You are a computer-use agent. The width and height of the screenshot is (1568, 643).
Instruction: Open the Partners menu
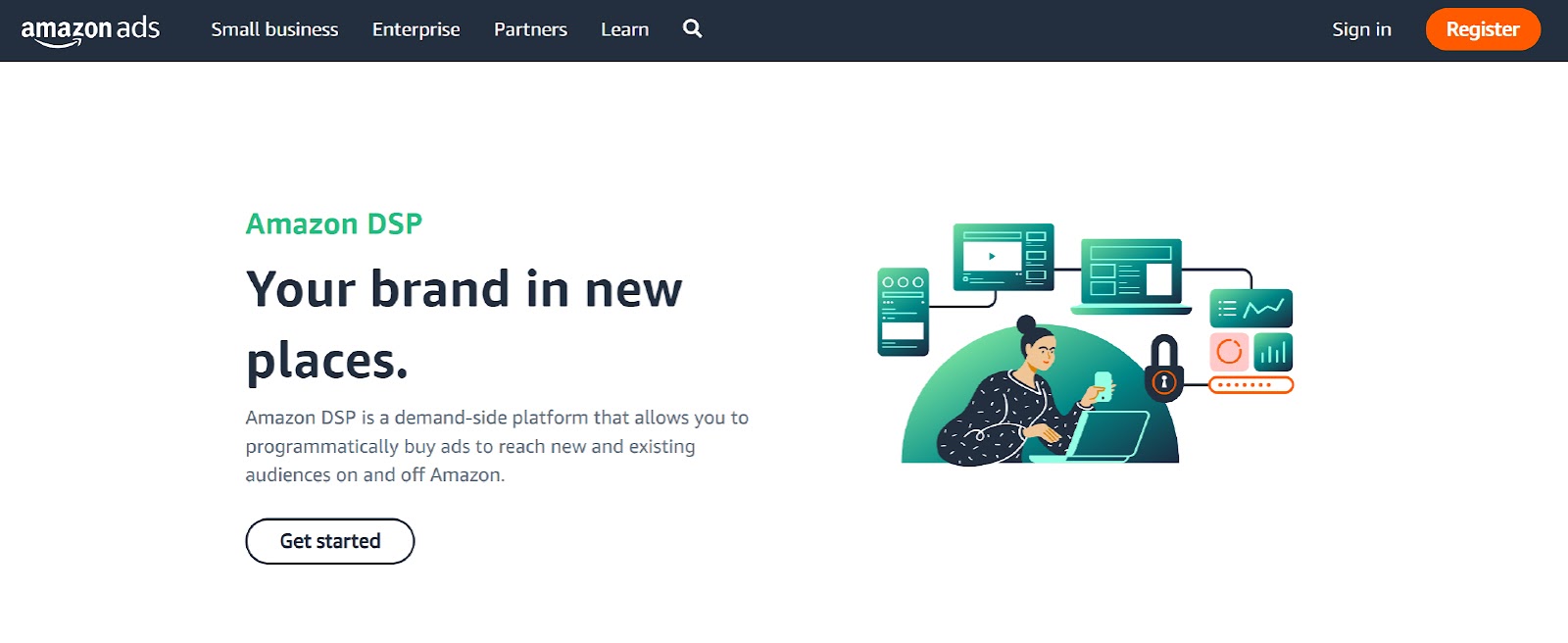pyautogui.click(x=530, y=29)
